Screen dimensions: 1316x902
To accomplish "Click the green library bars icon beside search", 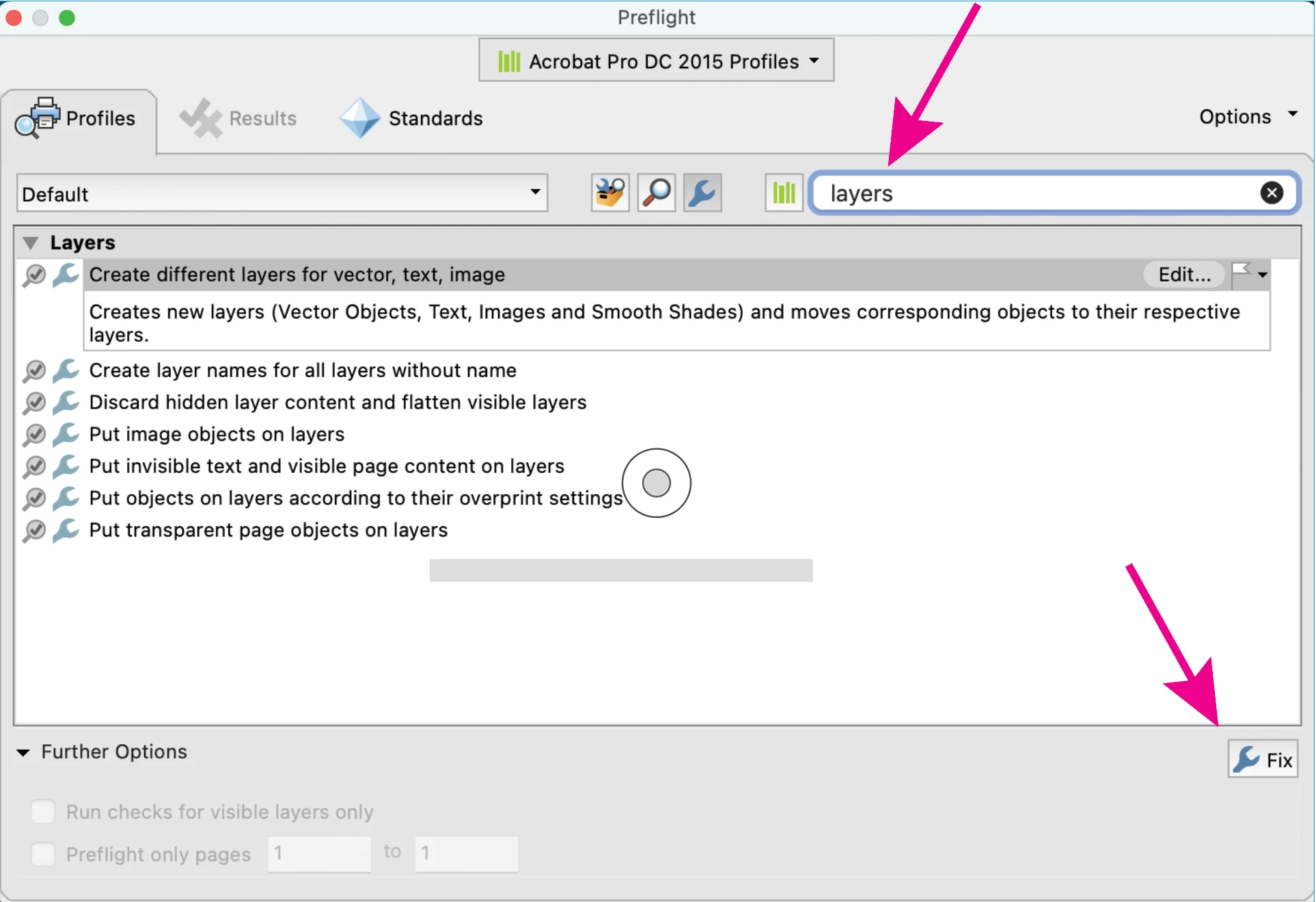I will (784, 193).
